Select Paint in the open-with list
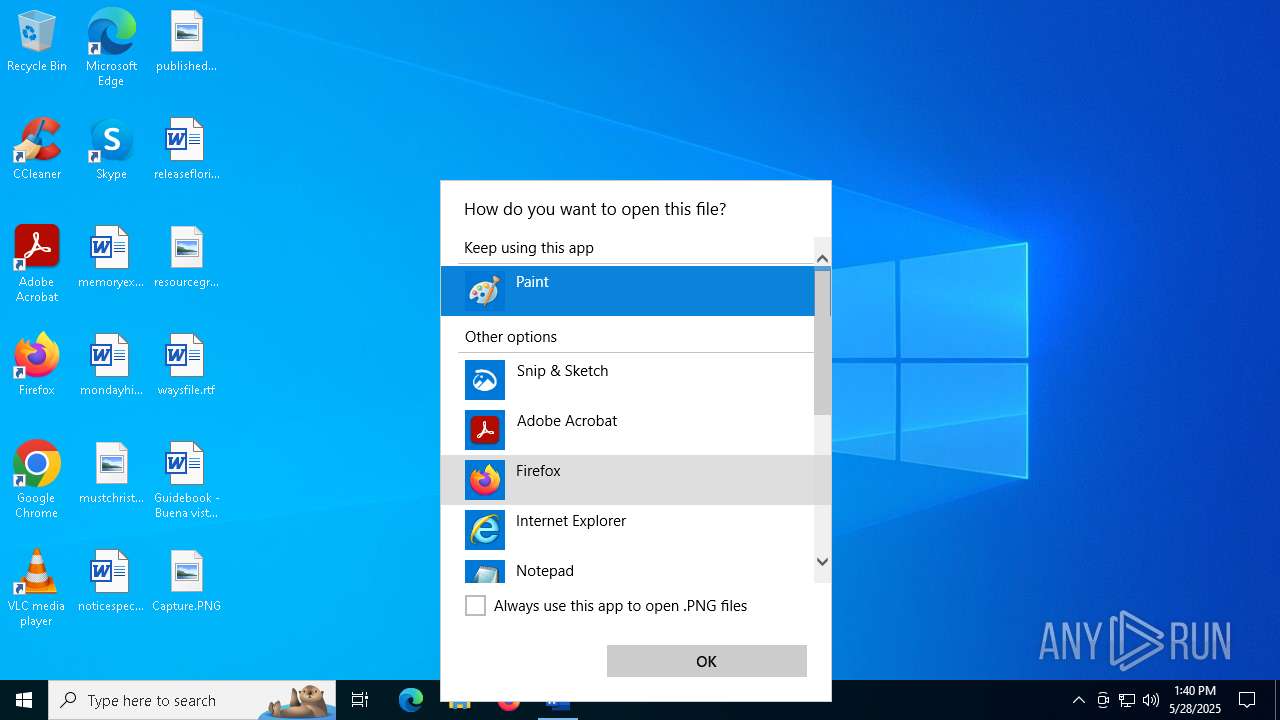This screenshot has width=1280, height=720. click(x=628, y=291)
